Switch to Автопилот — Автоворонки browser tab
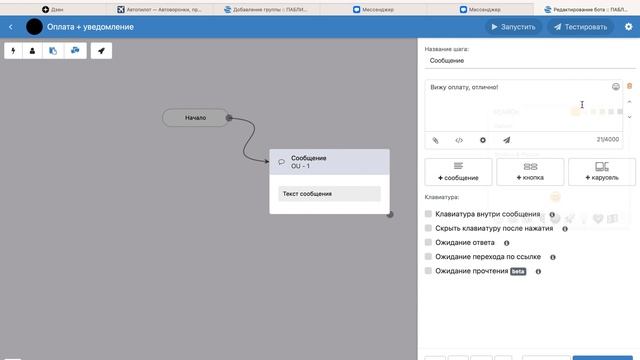 160,9
